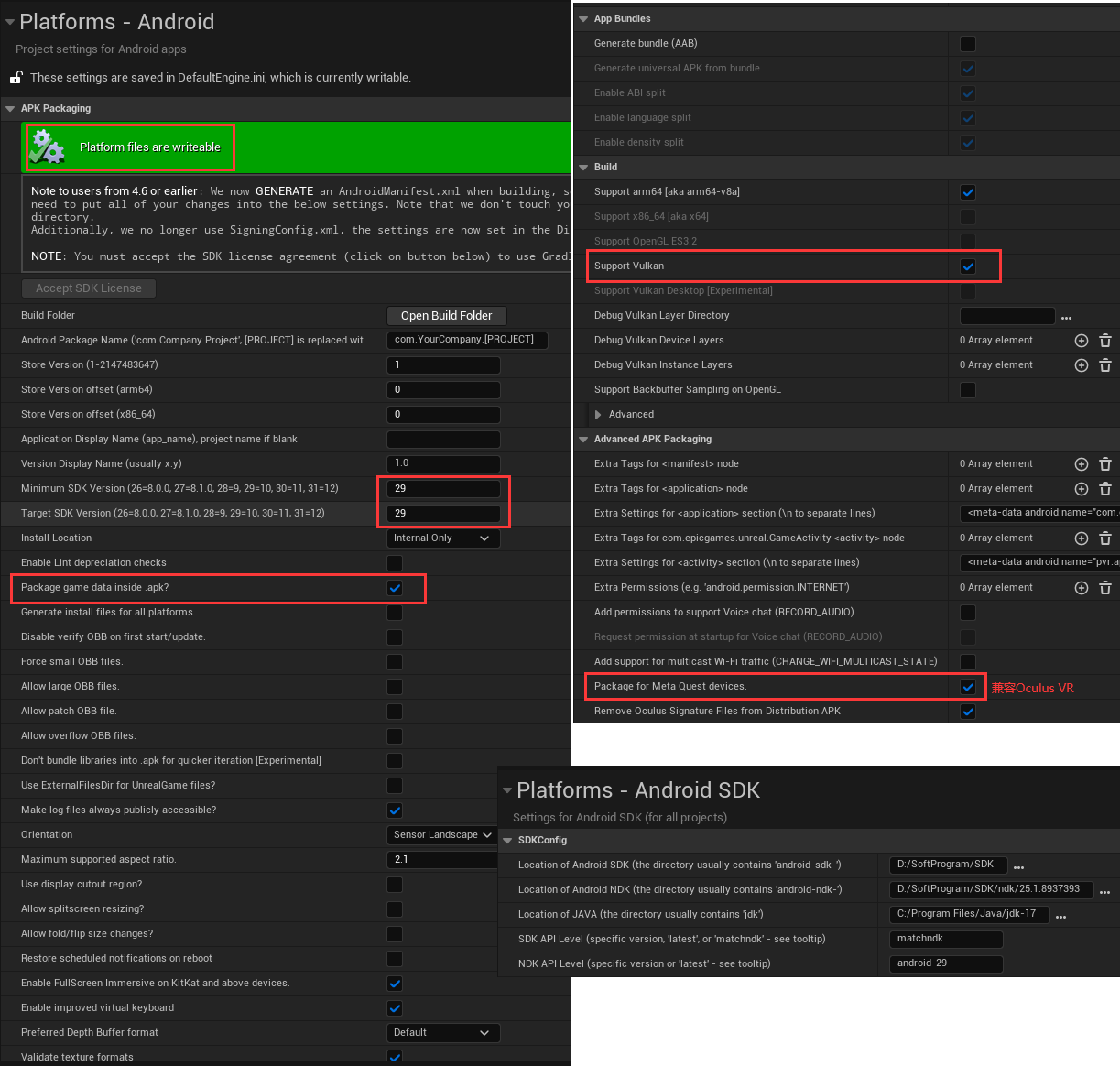Delete all Debug Vulkan Instance Layers elements
The image size is (1120, 1066).
(x=1105, y=365)
